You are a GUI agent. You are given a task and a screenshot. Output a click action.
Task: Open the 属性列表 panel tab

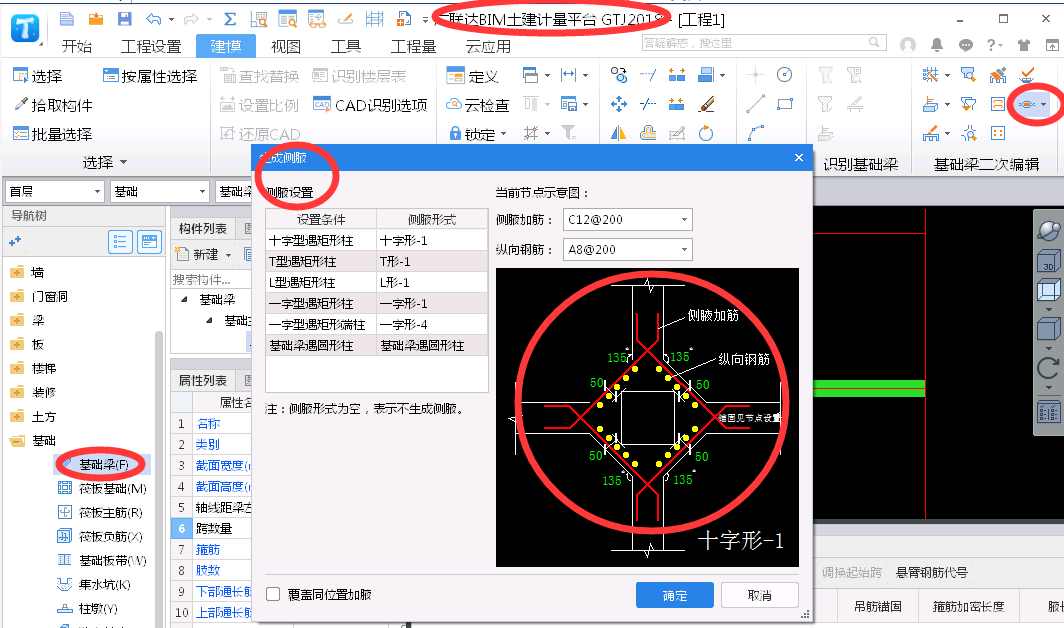point(203,380)
